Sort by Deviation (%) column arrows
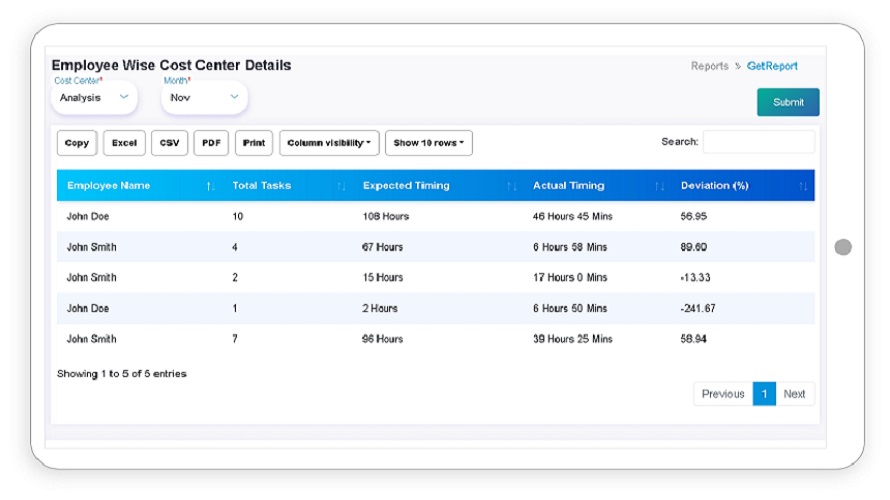 coord(803,186)
